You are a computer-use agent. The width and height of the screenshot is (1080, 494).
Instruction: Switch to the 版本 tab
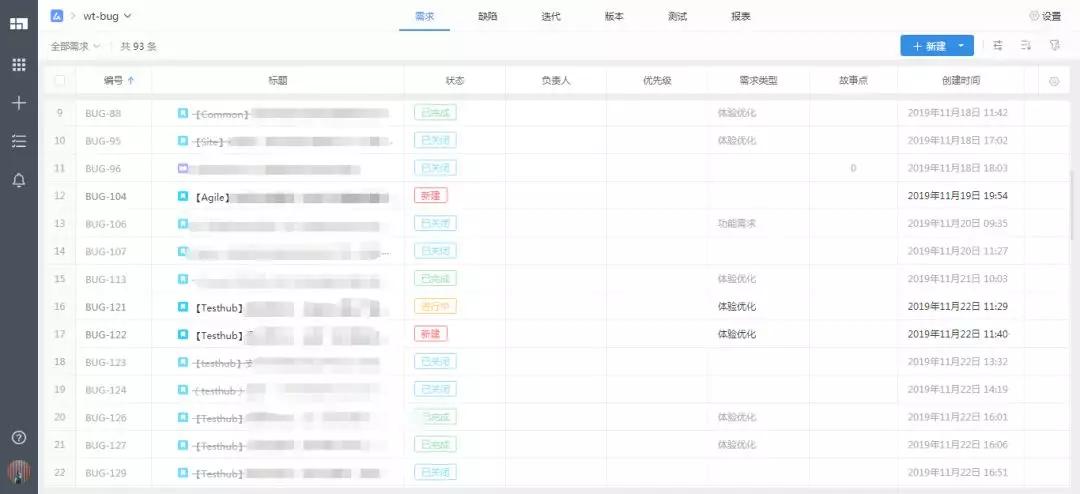point(614,17)
